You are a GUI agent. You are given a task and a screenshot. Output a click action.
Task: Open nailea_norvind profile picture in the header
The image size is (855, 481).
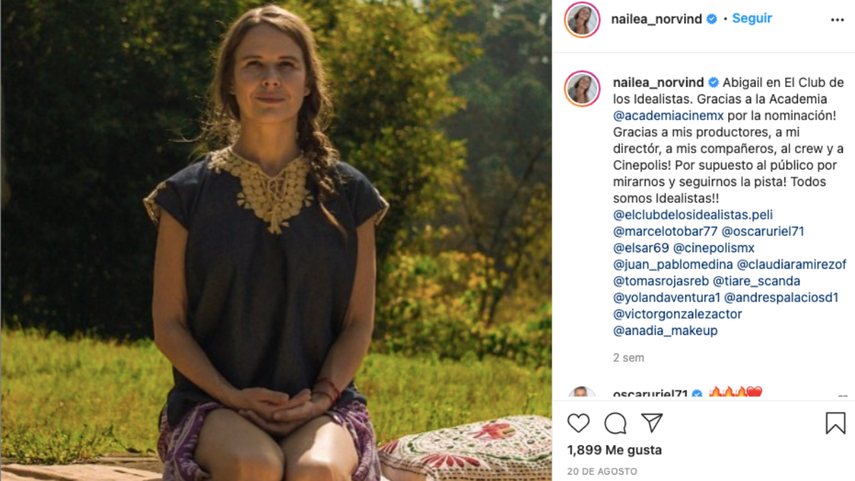(582, 20)
